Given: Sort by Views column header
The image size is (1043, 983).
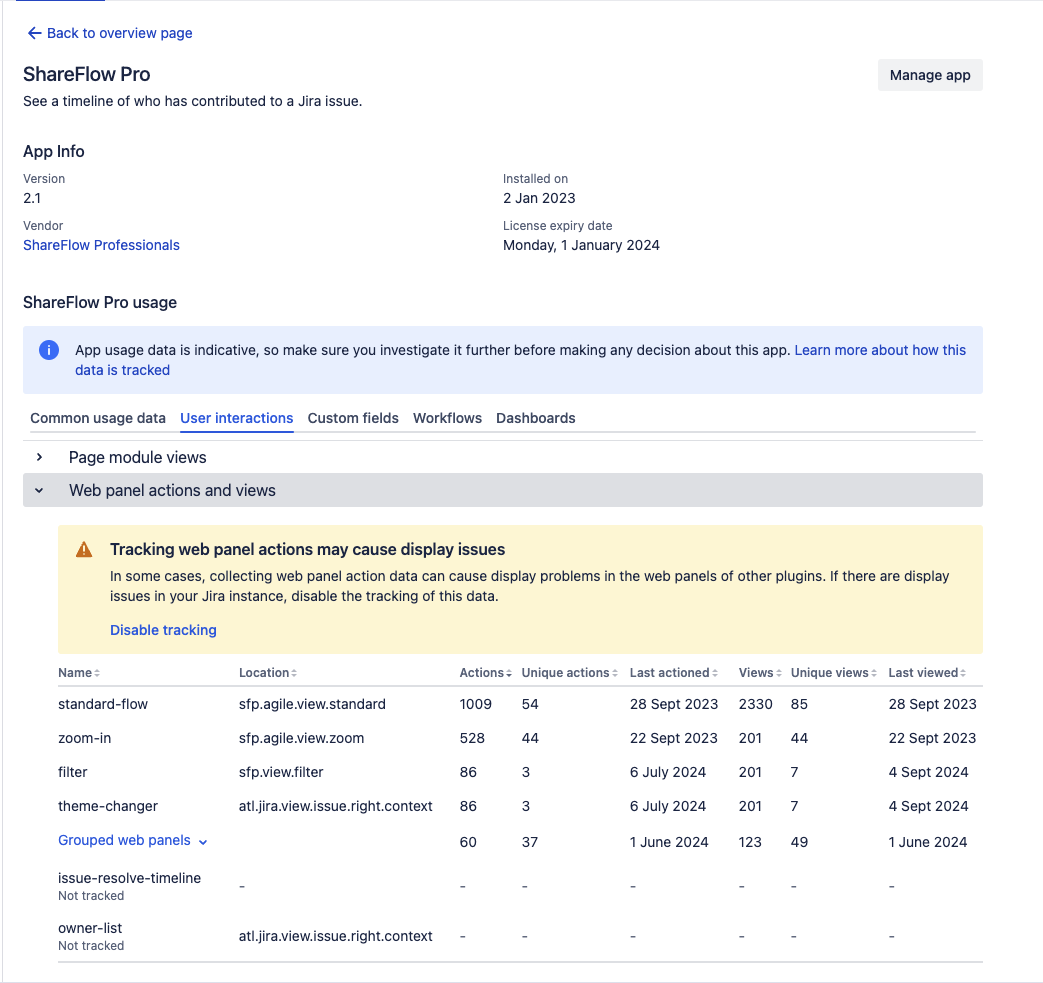Looking at the screenshot, I should (x=759, y=673).
